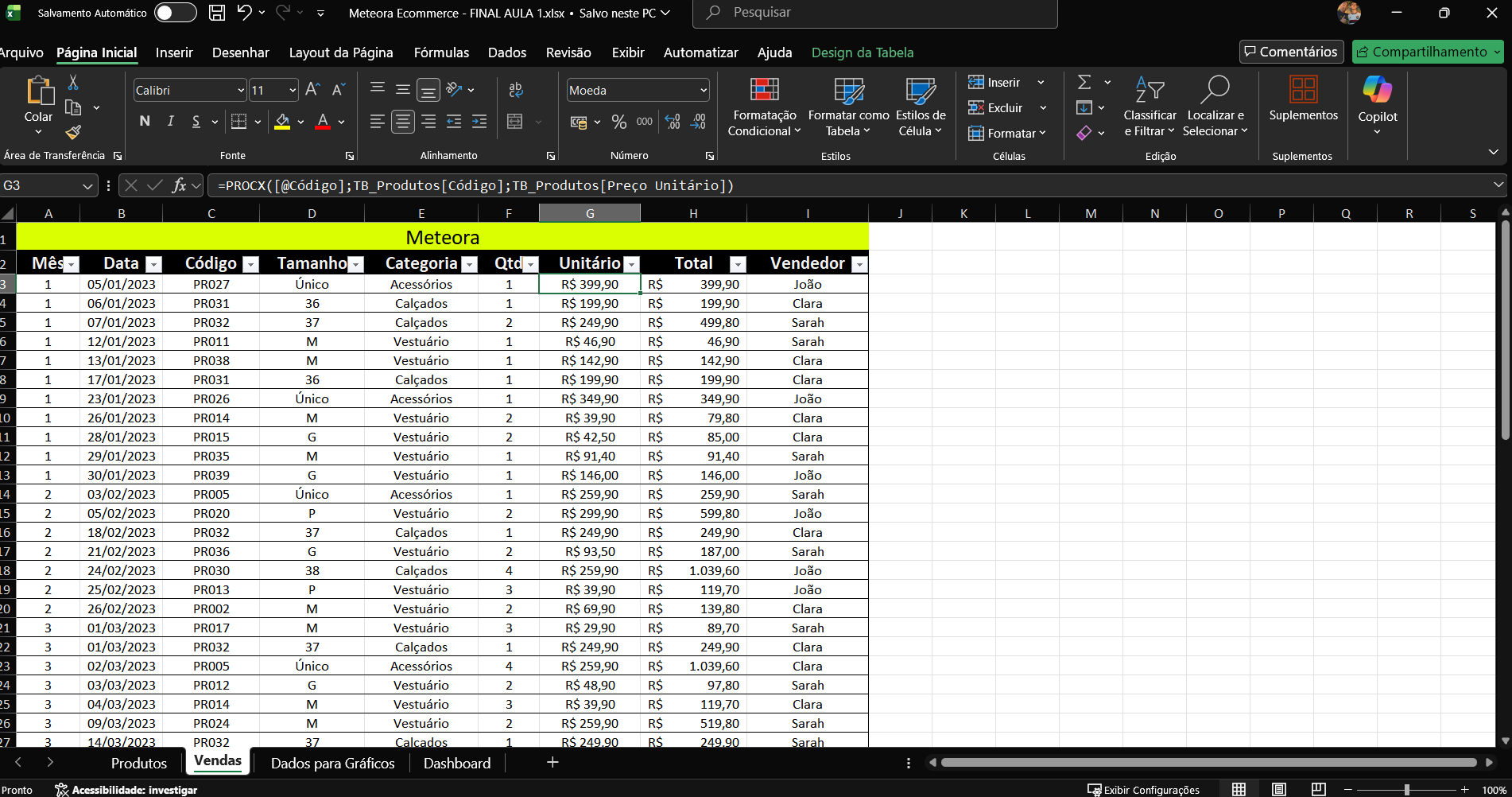Open the Dados ribbon tab
This screenshot has height=797, width=1512.
[x=507, y=52]
